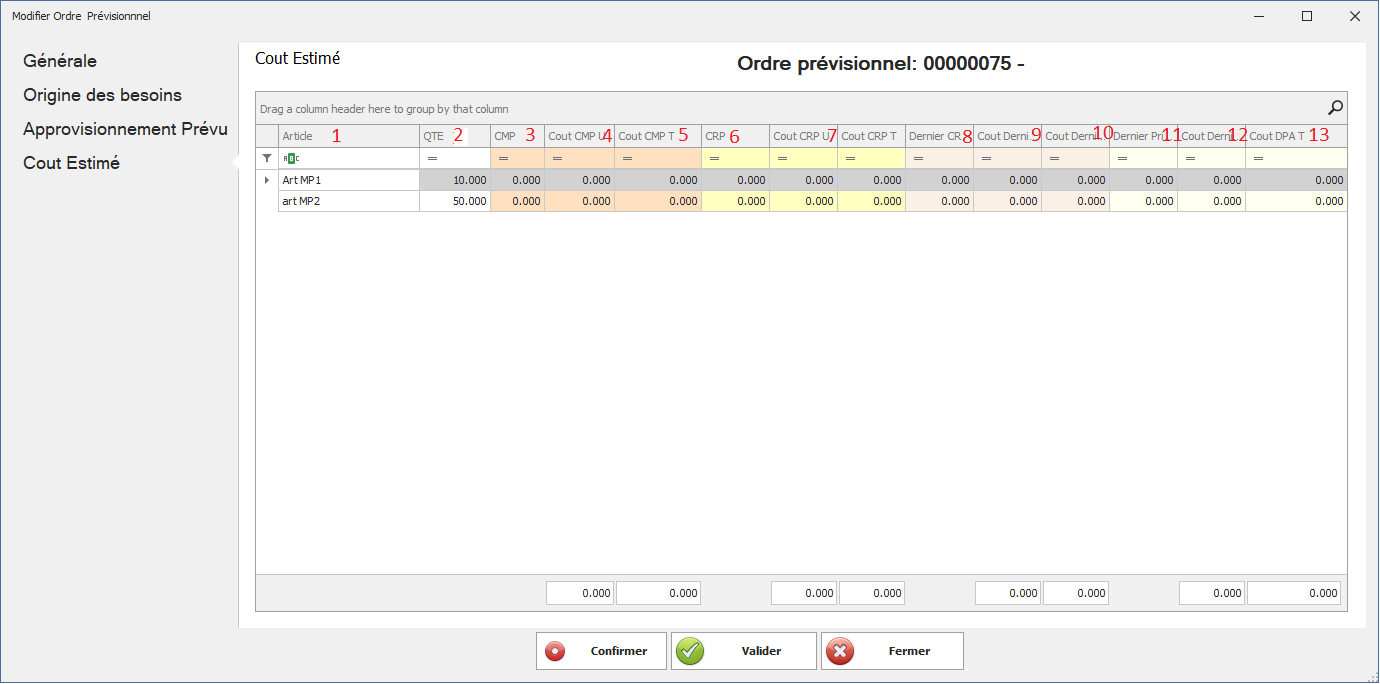Click the Article filter condition icon
1380x684 pixels.
click(291, 158)
